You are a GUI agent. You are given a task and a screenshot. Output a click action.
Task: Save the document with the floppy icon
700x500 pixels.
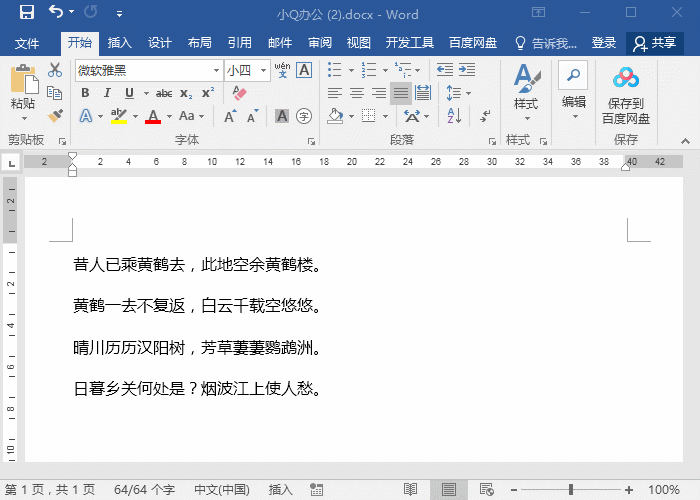(27, 12)
